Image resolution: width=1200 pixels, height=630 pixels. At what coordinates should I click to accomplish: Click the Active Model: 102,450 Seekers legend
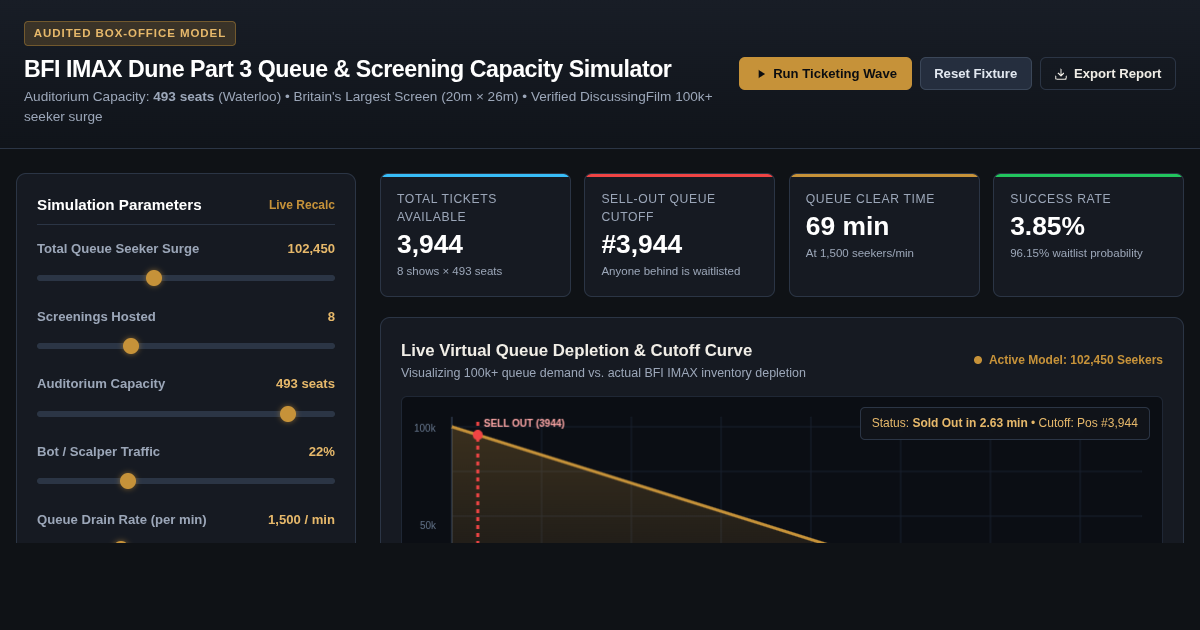[1068, 360]
